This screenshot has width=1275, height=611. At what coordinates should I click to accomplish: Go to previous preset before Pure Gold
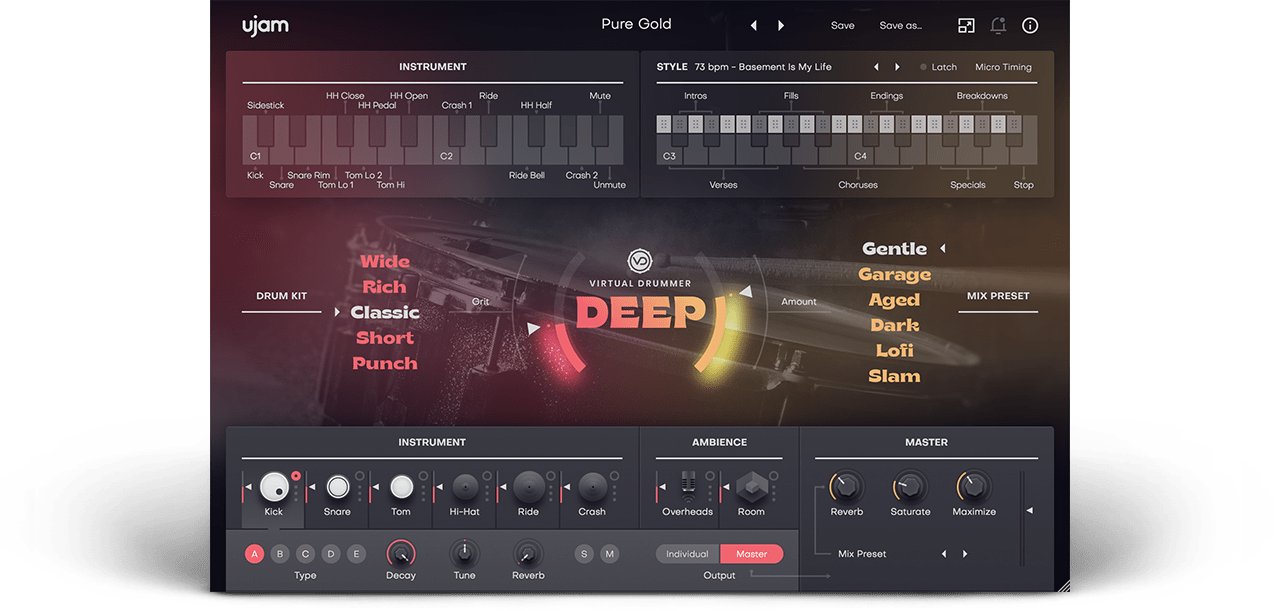coord(754,26)
